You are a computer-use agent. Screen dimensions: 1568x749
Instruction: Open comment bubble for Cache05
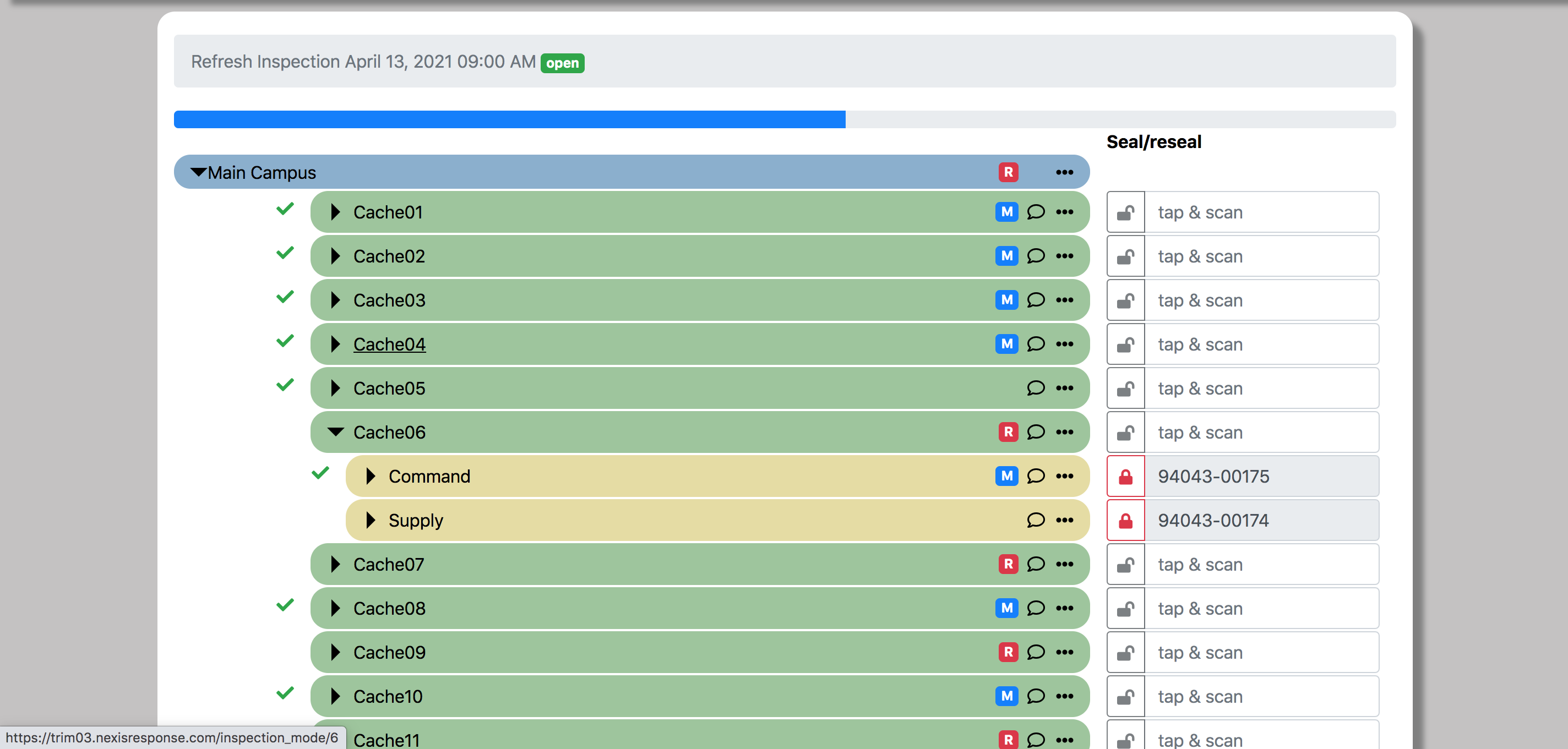pyautogui.click(x=1036, y=387)
